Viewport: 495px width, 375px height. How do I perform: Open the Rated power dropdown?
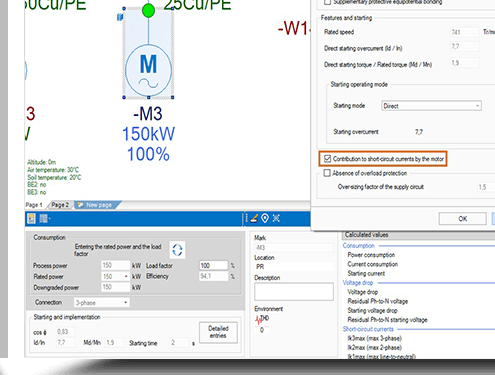(115, 276)
